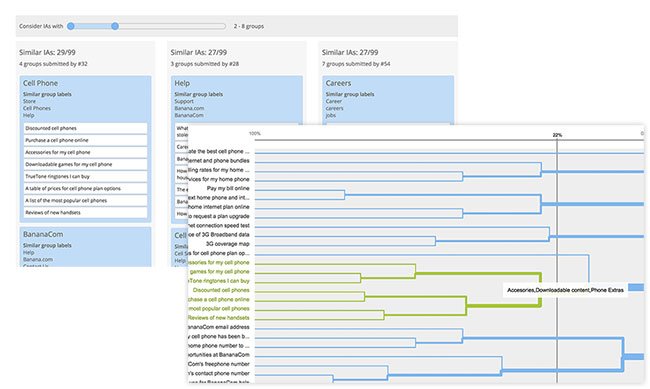Screen dimensions: 650x389
Task: Click '4 groups submitted by #32'
Action: click(x=53, y=64)
